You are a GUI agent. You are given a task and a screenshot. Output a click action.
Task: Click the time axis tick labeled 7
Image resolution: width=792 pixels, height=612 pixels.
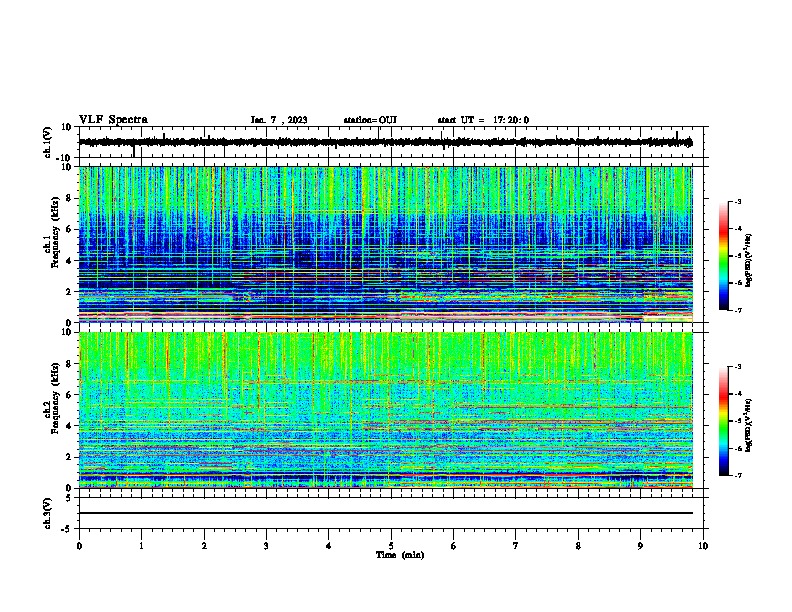516,546
